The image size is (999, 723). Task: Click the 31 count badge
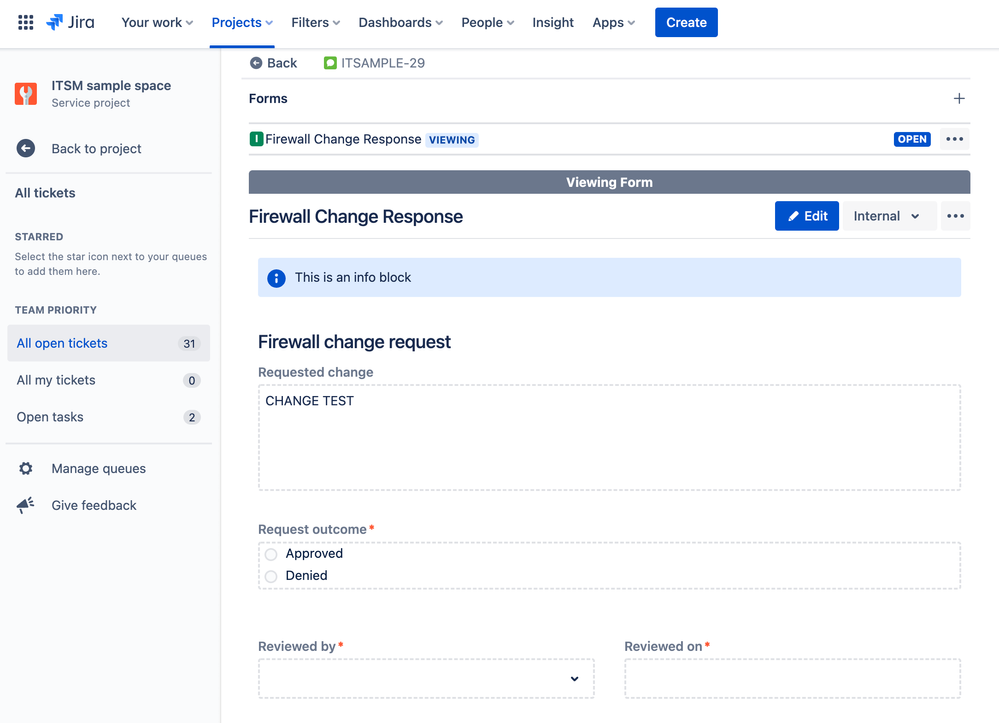(189, 343)
